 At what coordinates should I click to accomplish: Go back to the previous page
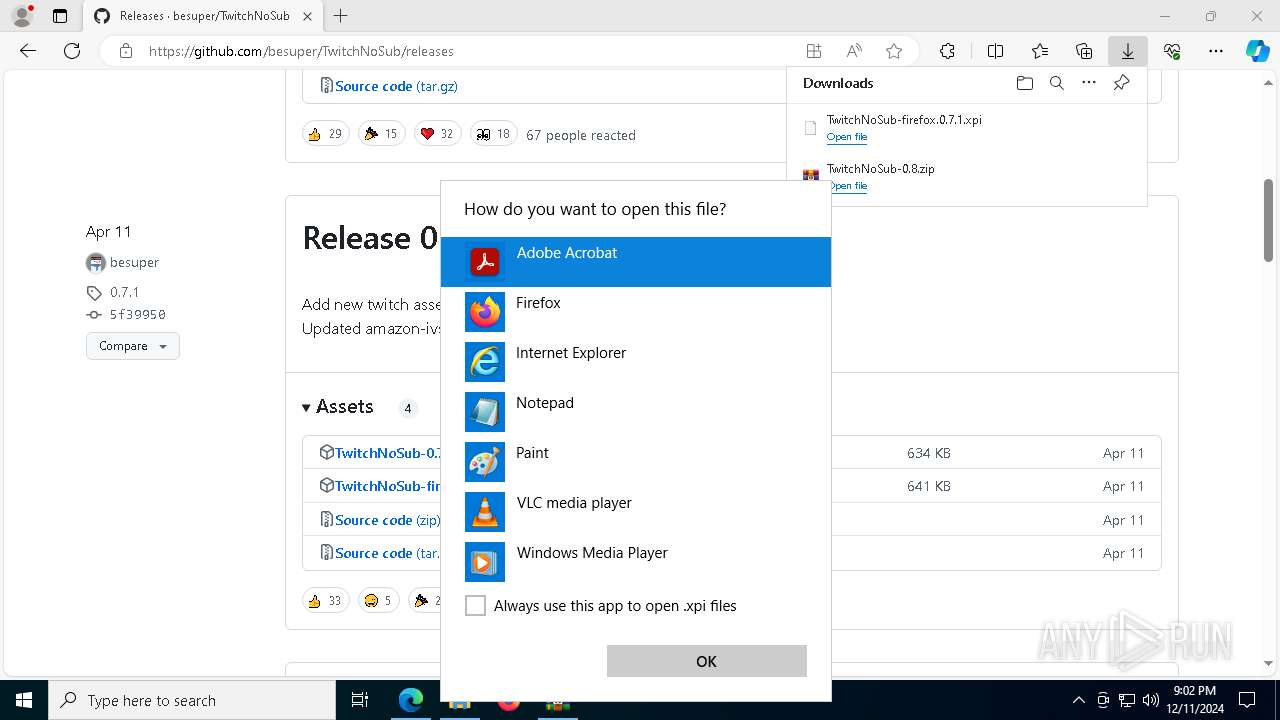28,51
